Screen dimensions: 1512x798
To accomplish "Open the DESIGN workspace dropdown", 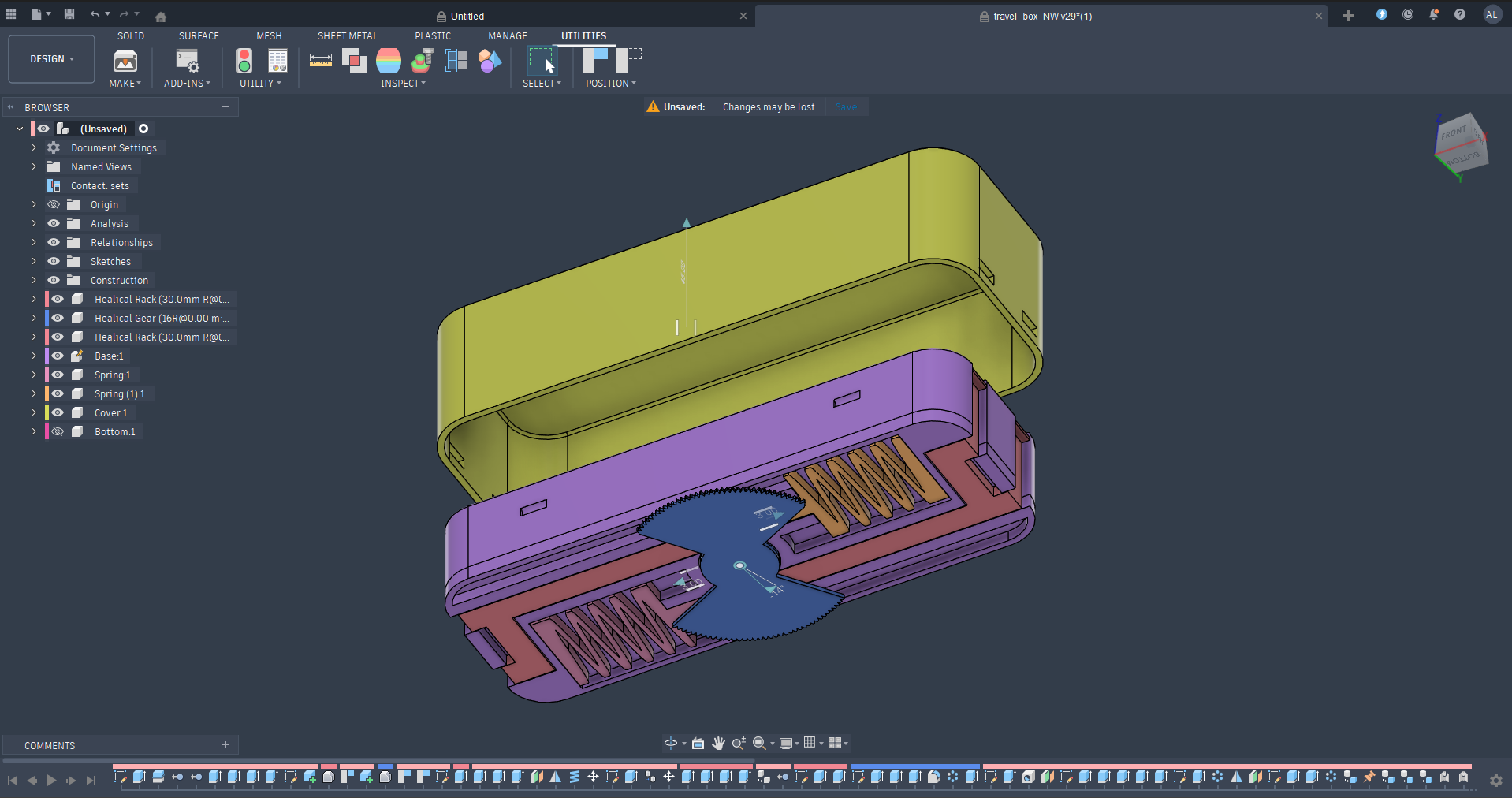I will pos(50,58).
